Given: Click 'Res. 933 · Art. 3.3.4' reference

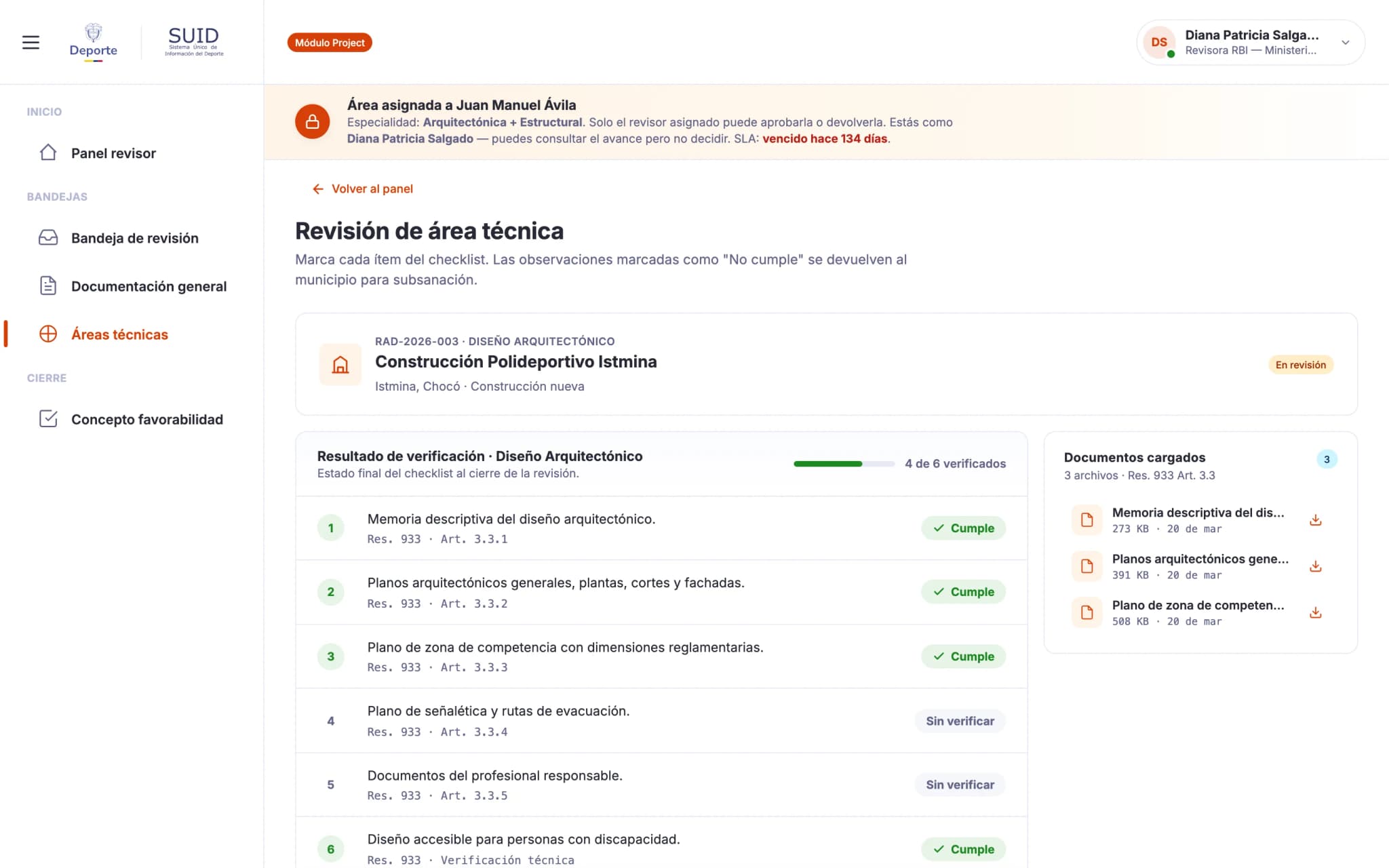Looking at the screenshot, I should pyautogui.click(x=437, y=732).
